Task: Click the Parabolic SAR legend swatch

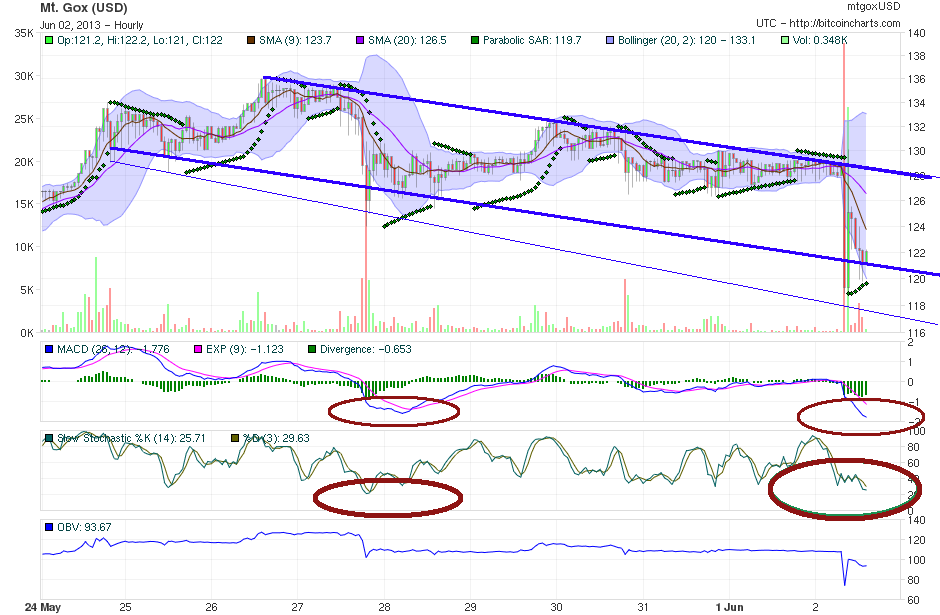Action: 475,40
